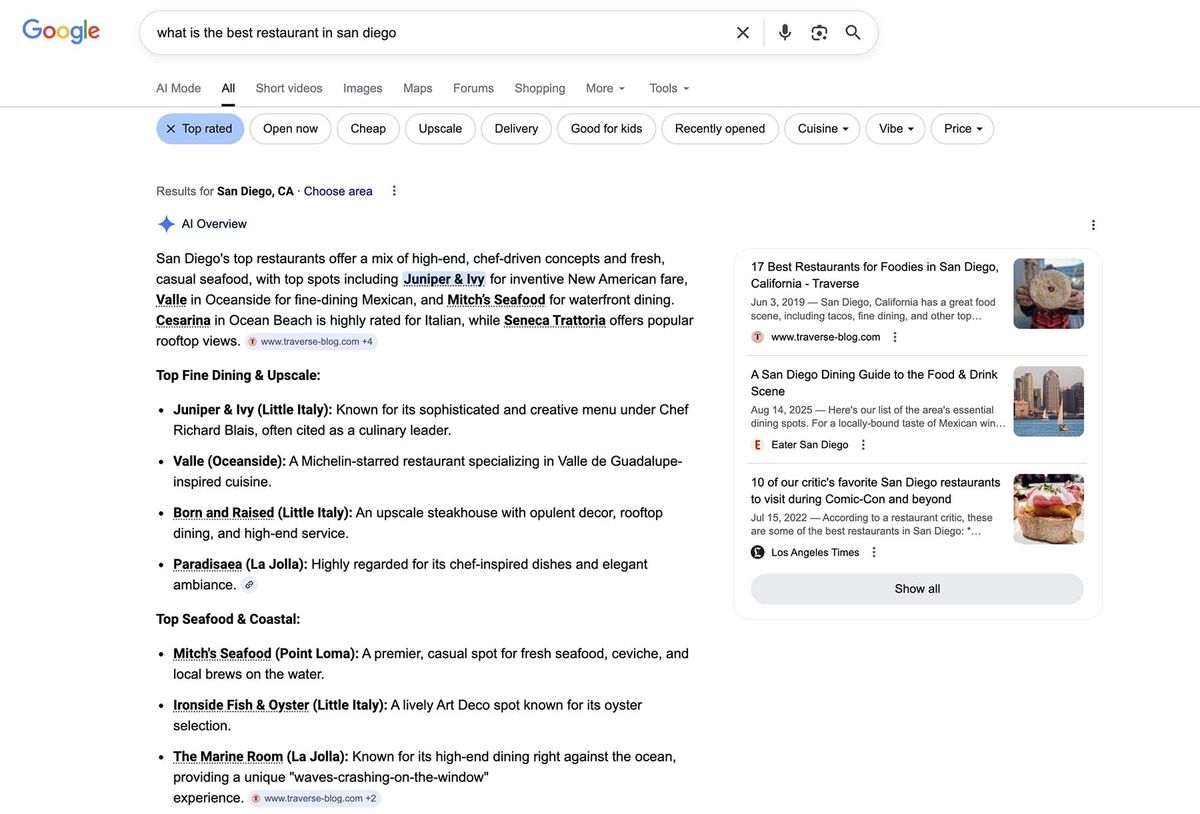This screenshot has height=814, width=1200.
Task: Enable the Open now filter
Action: (x=290, y=128)
